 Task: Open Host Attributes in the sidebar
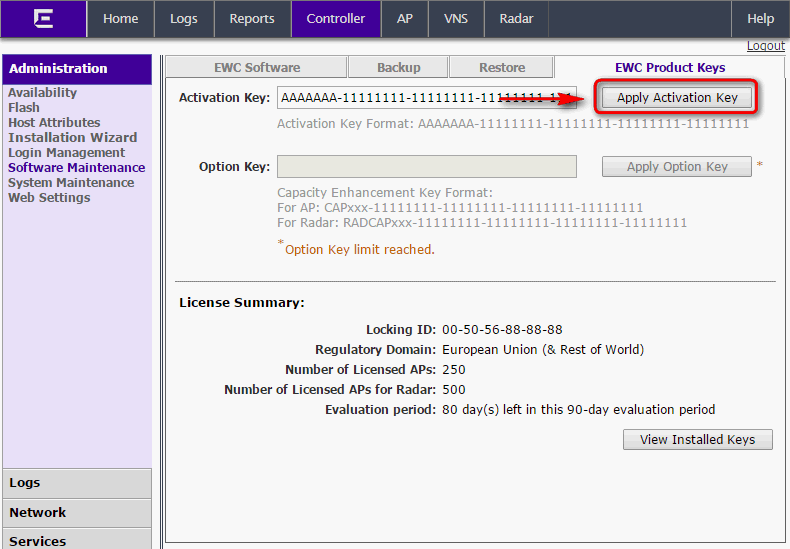tap(54, 123)
